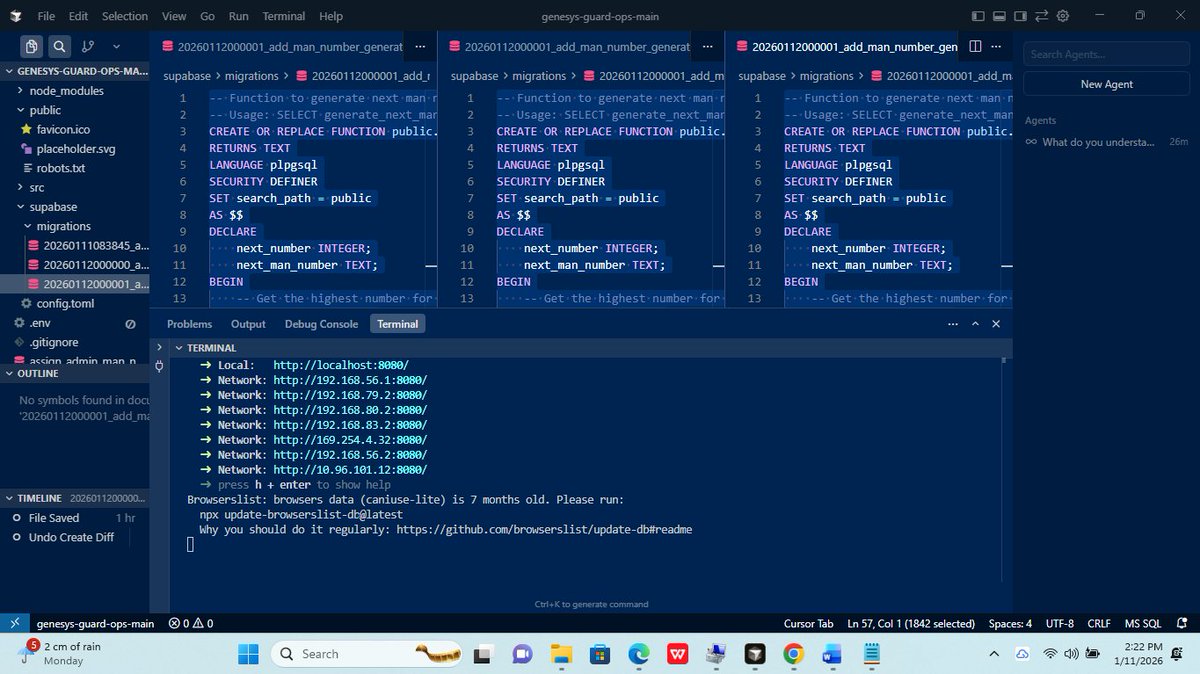Open the Source Control branch icon
Image resolution: width=1200 pixels, height=674 pixels.
coord(87,46)
